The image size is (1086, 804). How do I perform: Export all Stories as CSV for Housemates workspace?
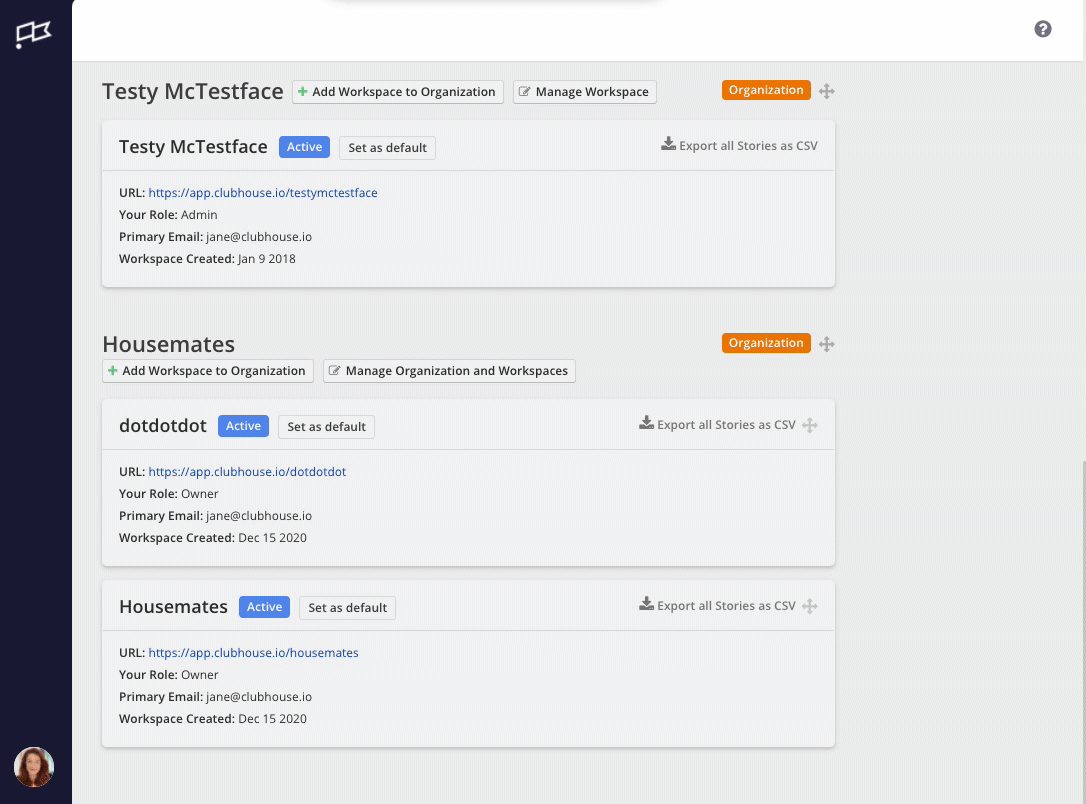[717, 605]
